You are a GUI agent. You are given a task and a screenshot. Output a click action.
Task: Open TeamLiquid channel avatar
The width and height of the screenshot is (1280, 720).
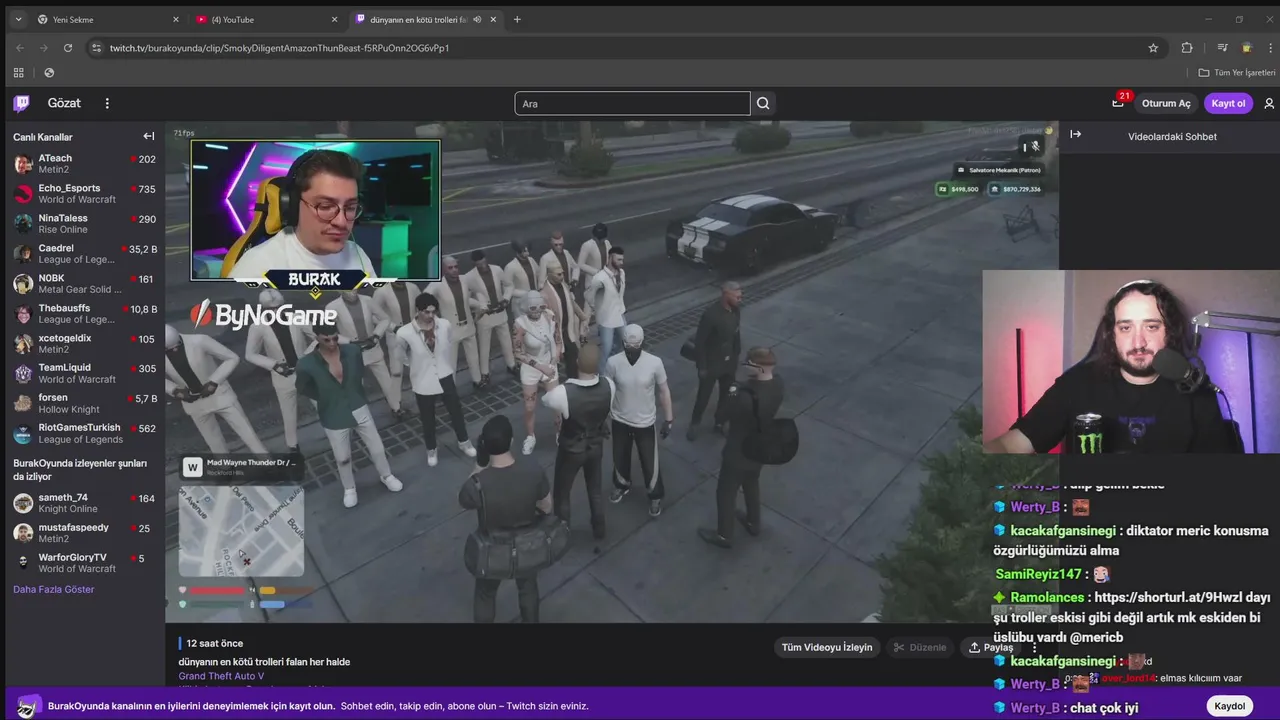[x=23, y=374]
